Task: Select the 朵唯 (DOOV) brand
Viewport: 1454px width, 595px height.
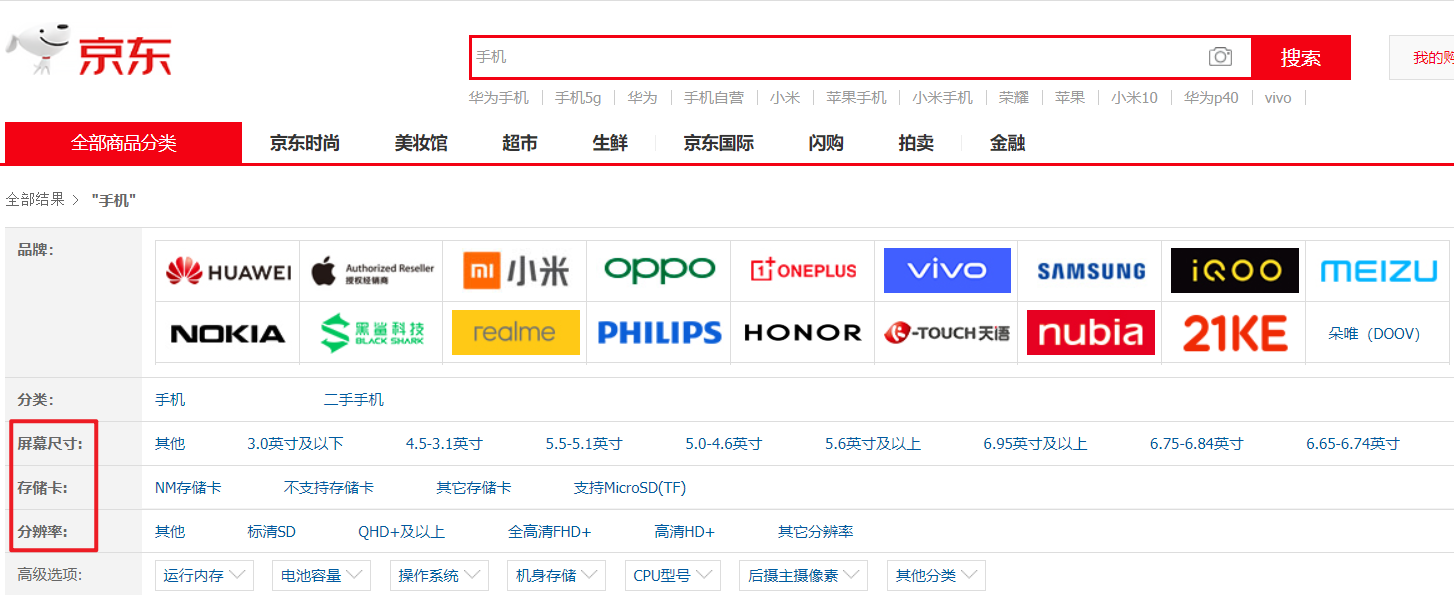Action: [x=1374, y=333]
